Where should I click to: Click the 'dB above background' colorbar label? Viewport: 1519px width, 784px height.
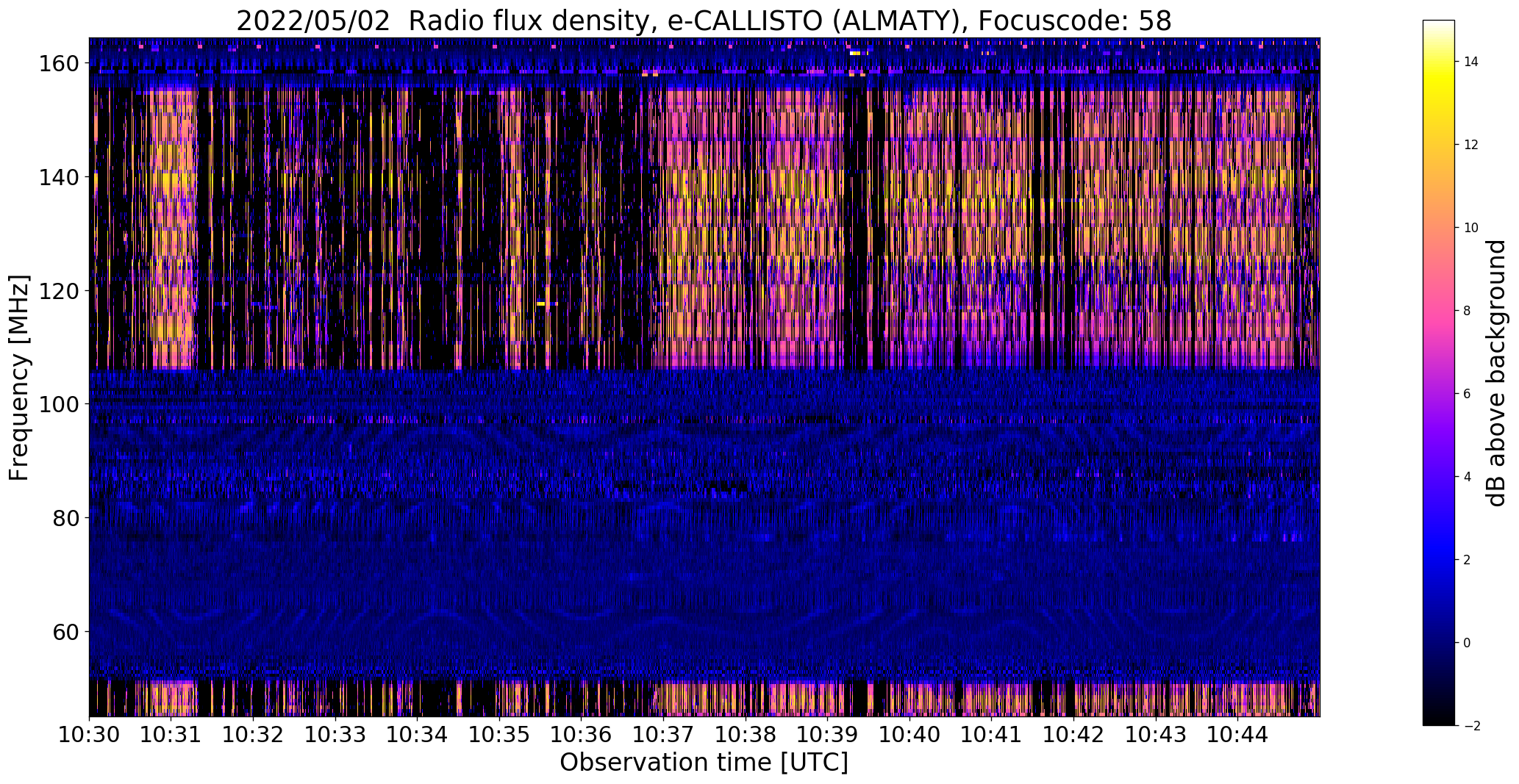(1497, 373)
